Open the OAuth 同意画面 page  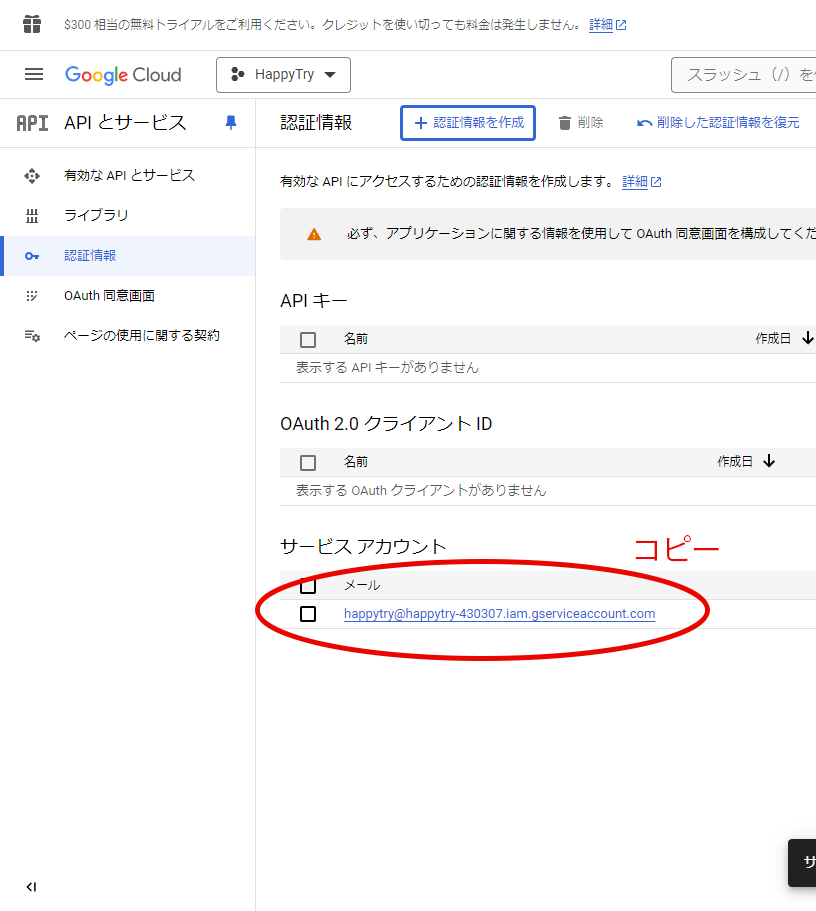click(x=109, y=296)
